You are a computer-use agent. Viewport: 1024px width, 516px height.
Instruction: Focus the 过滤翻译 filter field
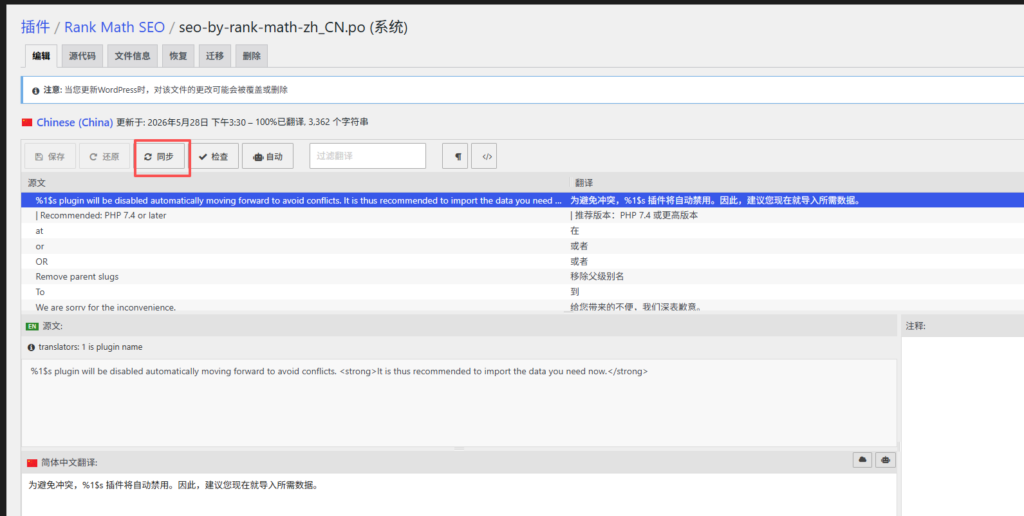pyautogui.click(x=368, y=156)
